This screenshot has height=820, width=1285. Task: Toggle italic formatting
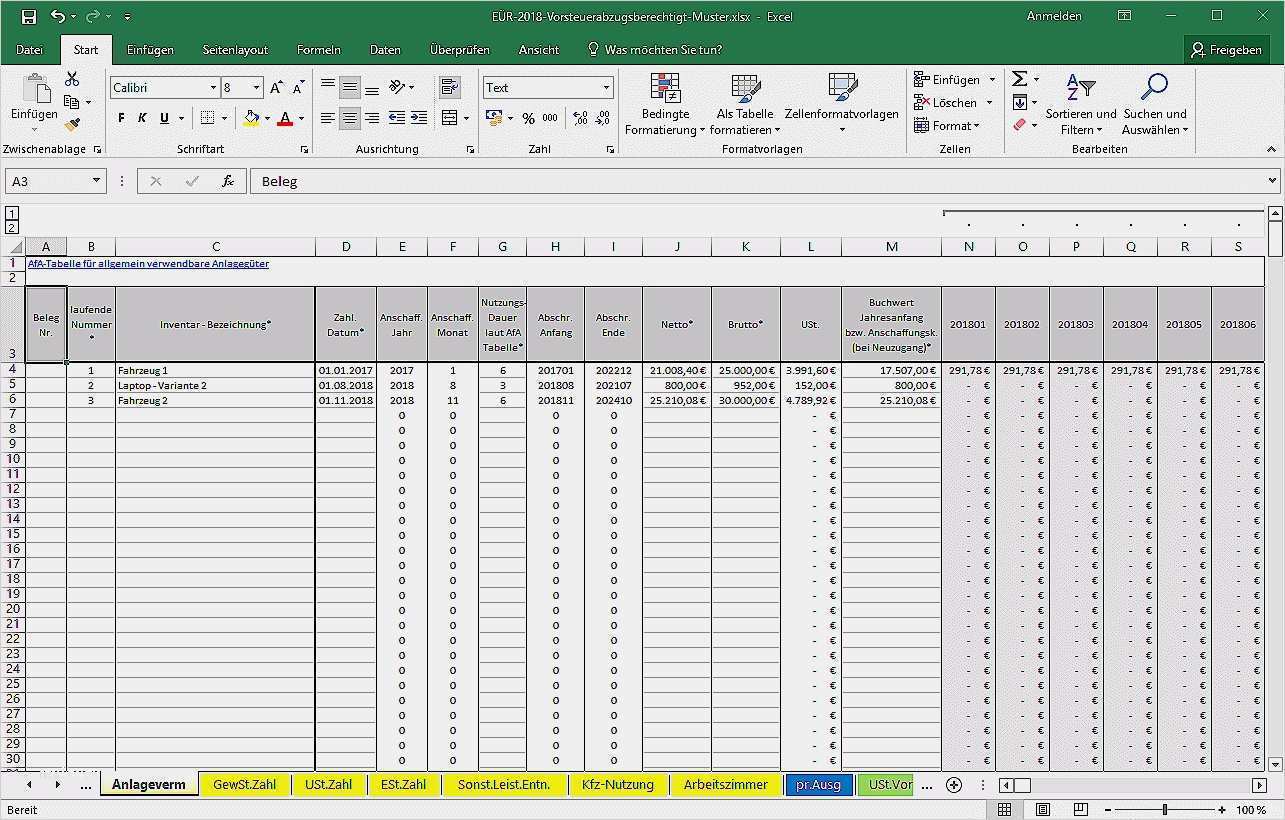pos(142,118)
